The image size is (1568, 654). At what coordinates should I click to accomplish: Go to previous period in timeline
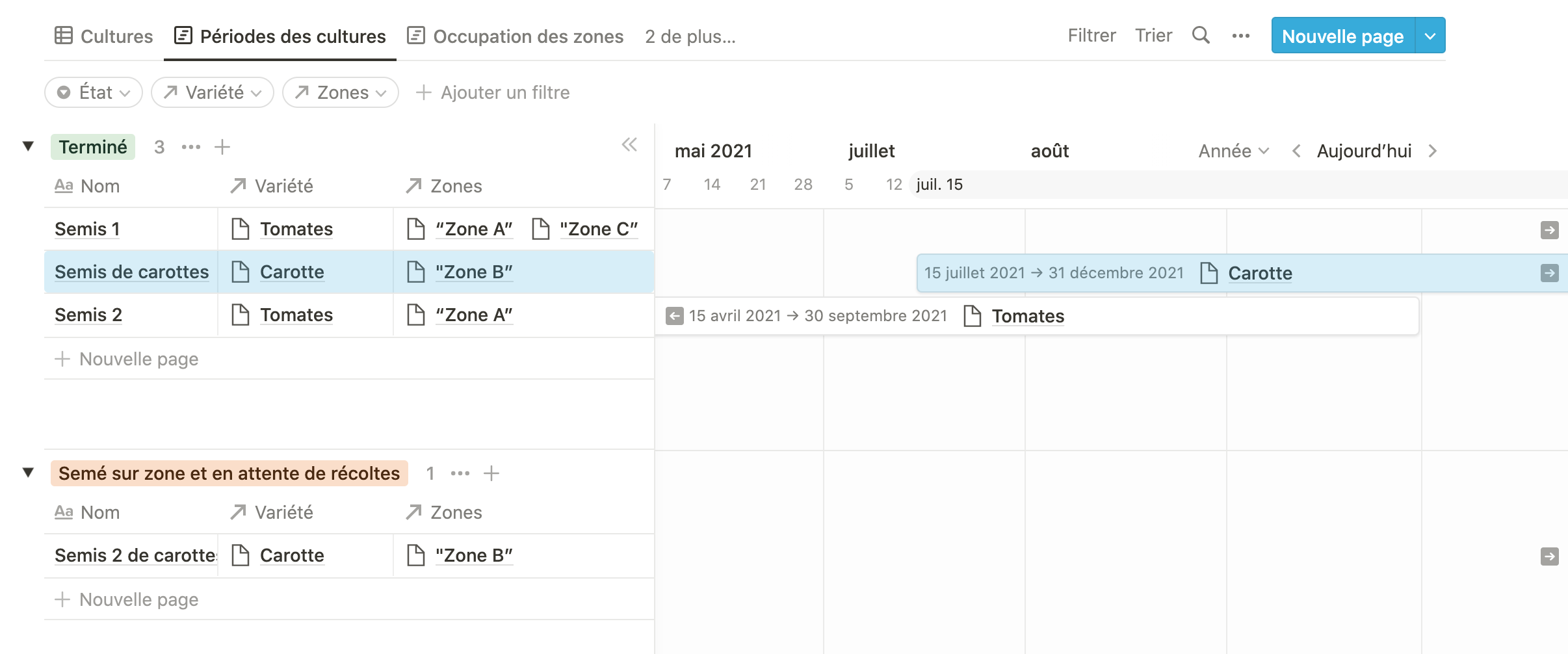click(x=1296, y=151)
